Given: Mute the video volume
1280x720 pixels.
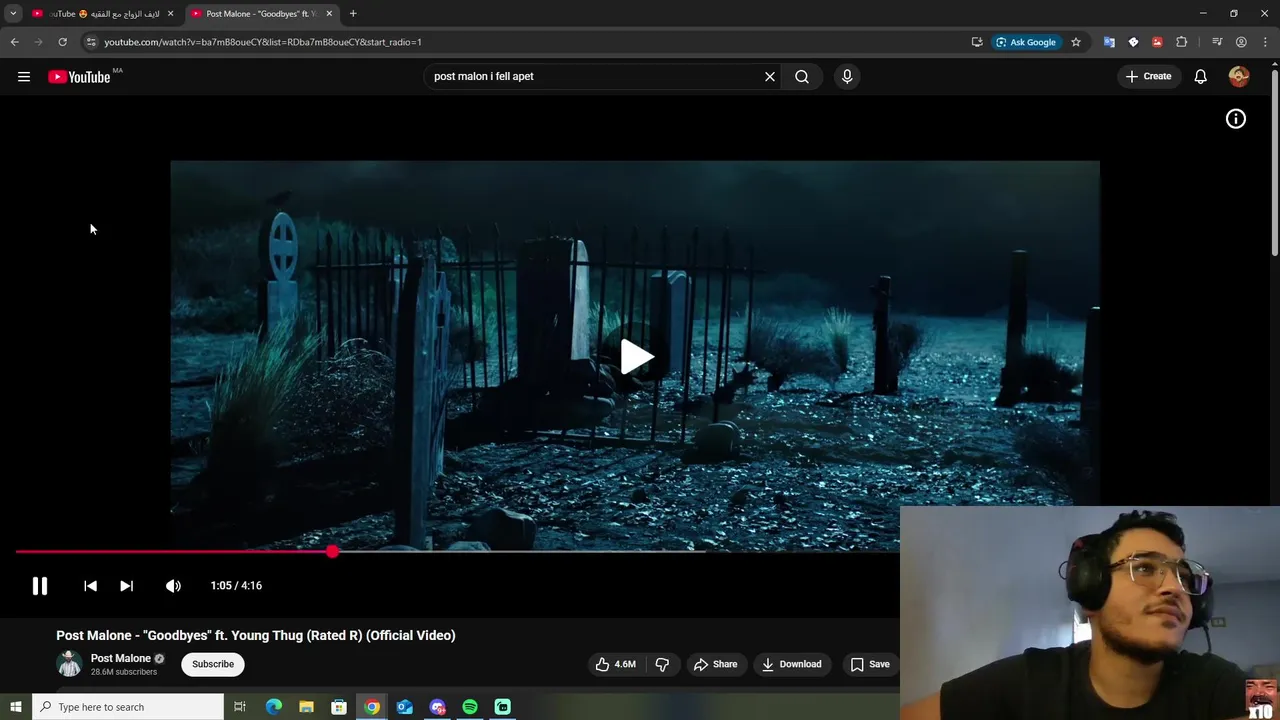Looking at the screenshot, I should [173, 586].
